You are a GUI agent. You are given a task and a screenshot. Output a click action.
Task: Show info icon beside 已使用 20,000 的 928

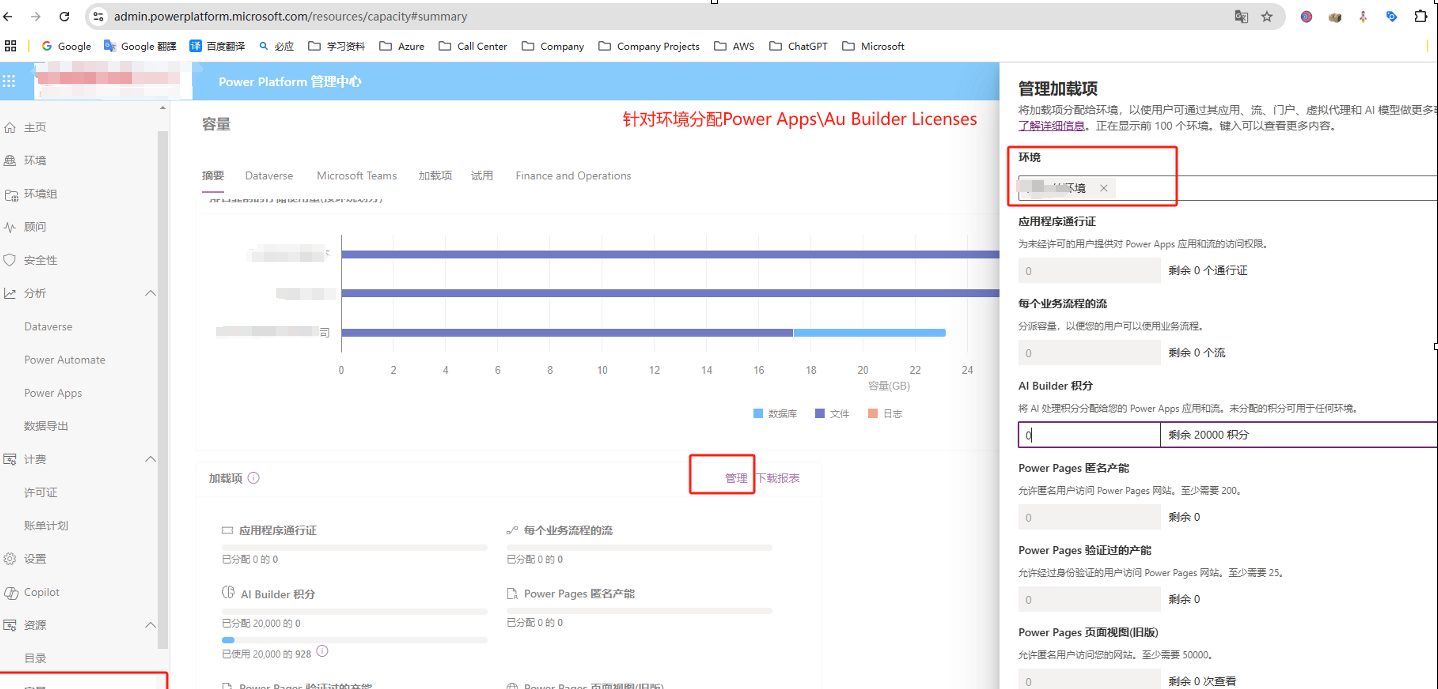pyautogui.click(x=322, y=651)
